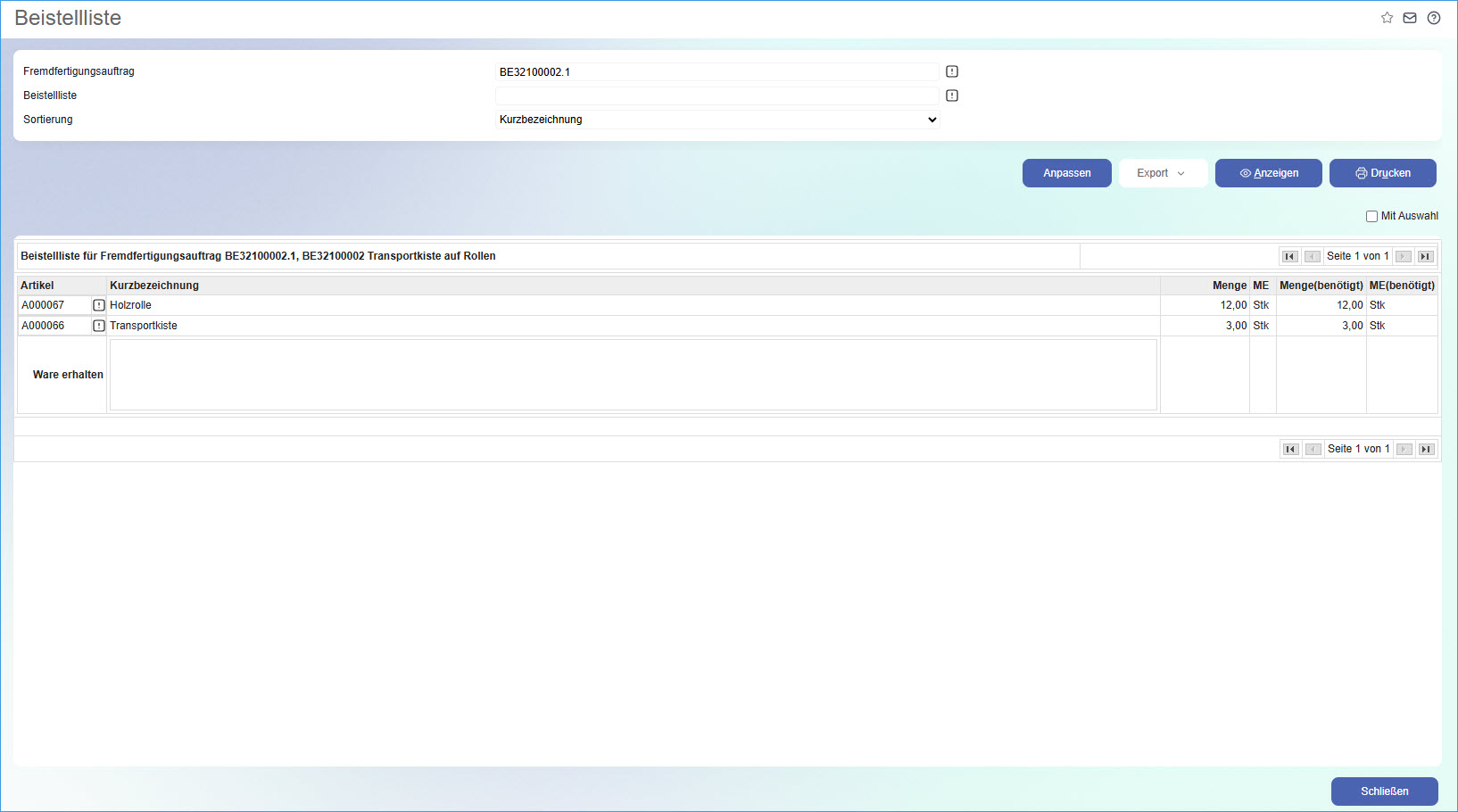Enable the Mit Auswahl checkbox
The image size is (1458, 812).
coord(1371,216)
